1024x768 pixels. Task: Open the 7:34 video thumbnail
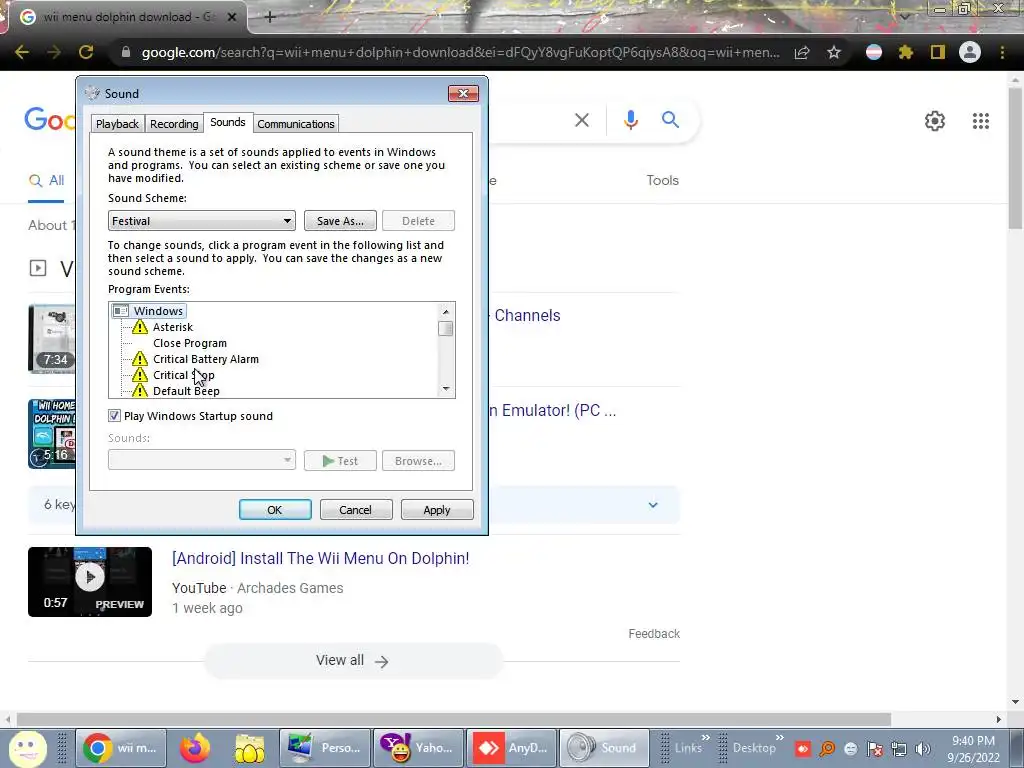(52, 338)
